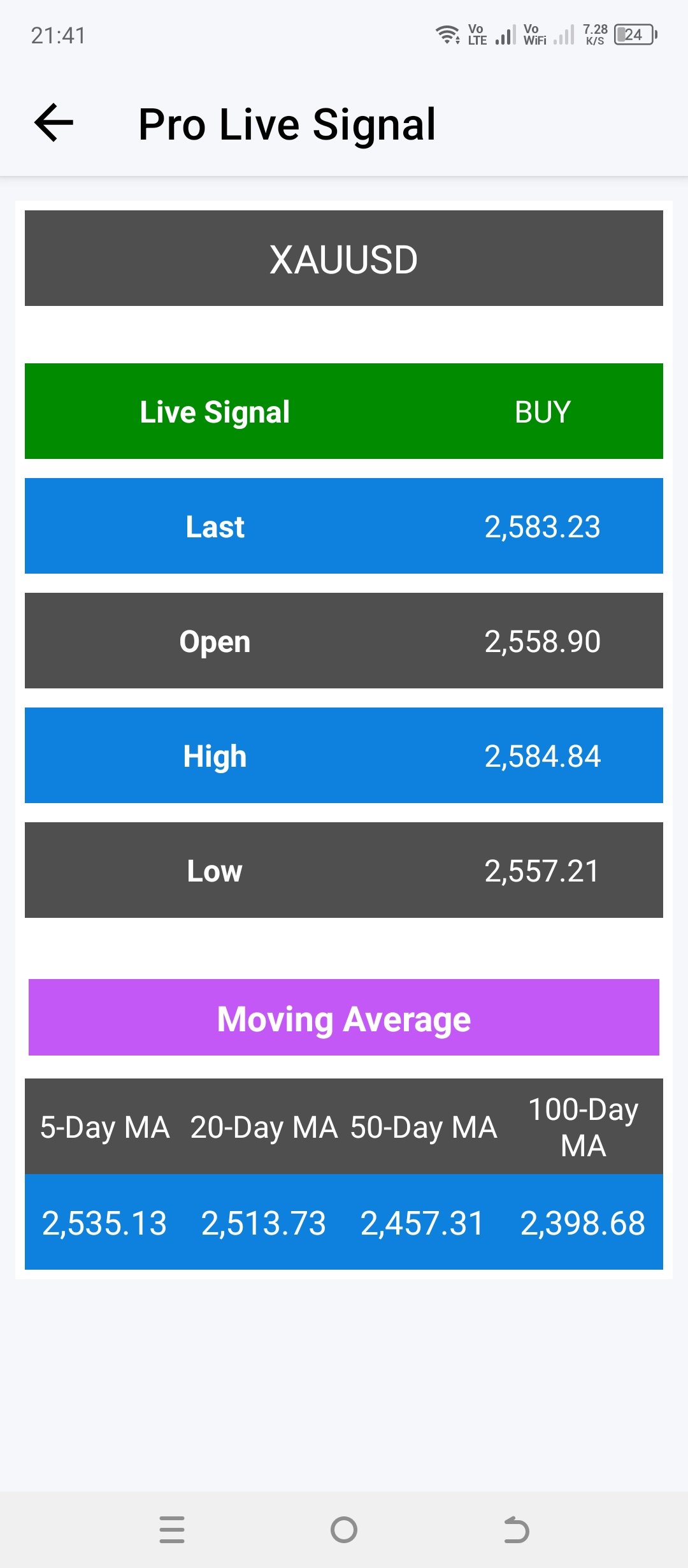Tap the back arrow in header
The height and width of the screenshot is (1568, 688).
tap(54, 122)
